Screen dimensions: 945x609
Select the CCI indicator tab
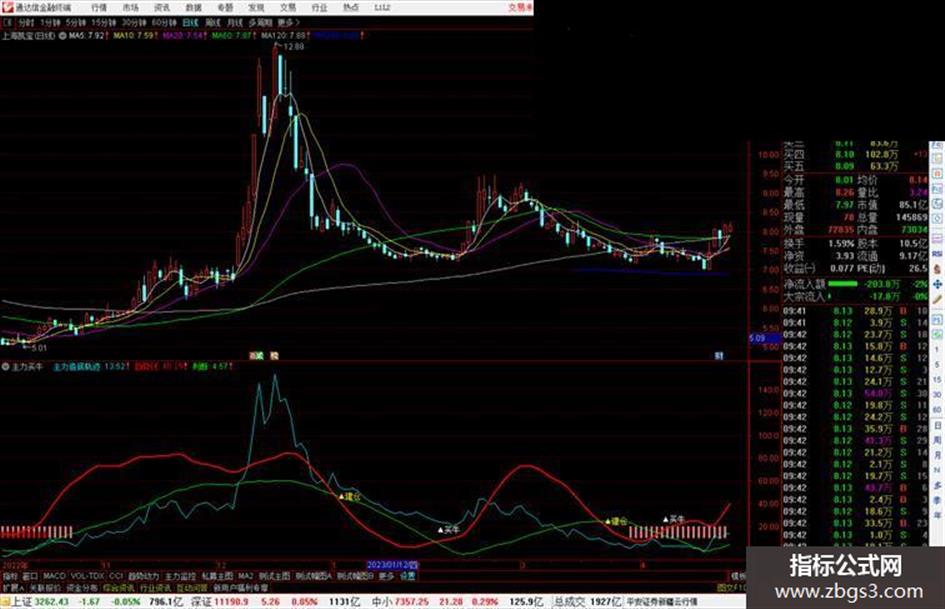point(116,576)
